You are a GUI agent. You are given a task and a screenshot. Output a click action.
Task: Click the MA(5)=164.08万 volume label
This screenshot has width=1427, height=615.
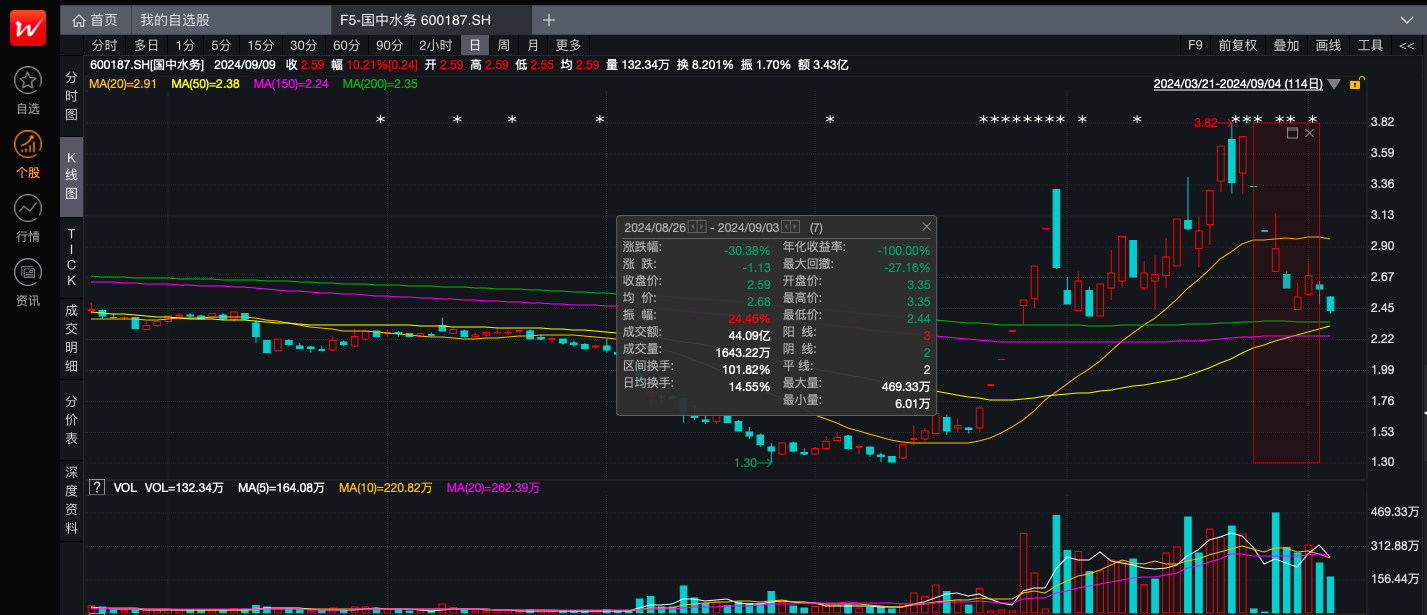tap(281, 488)
